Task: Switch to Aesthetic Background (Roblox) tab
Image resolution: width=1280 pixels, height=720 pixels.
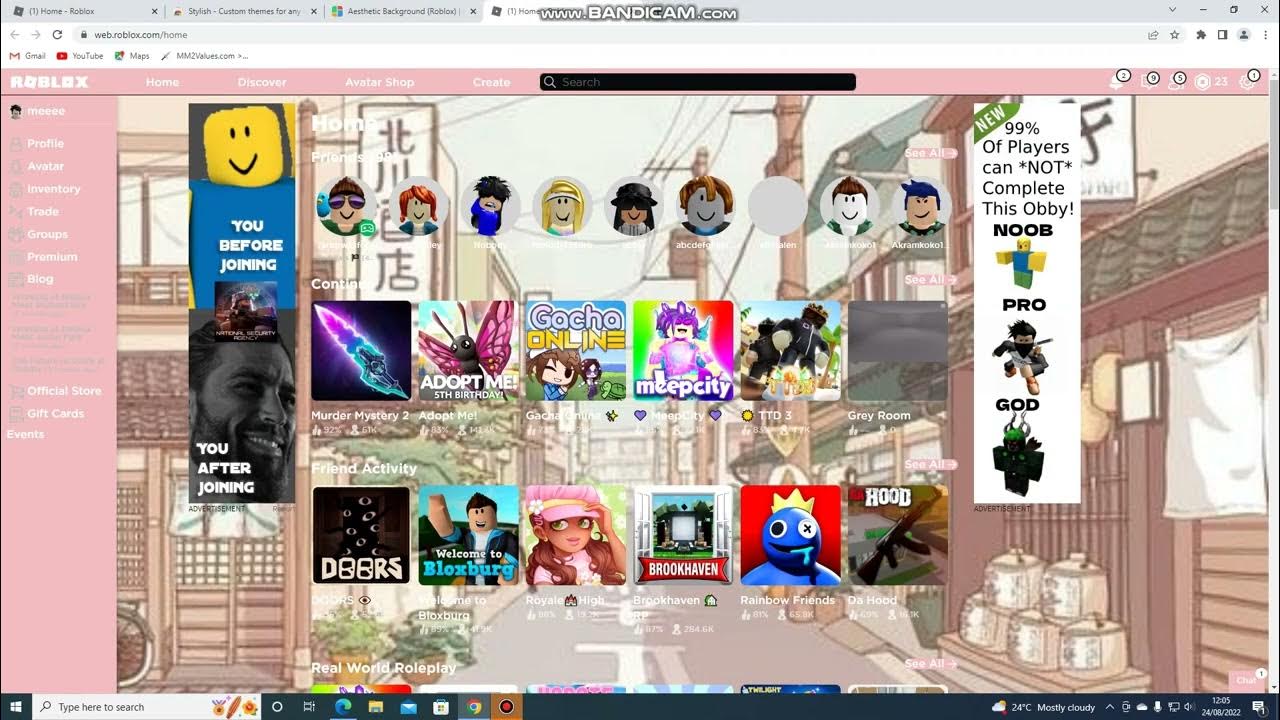Action: [402, 11]
